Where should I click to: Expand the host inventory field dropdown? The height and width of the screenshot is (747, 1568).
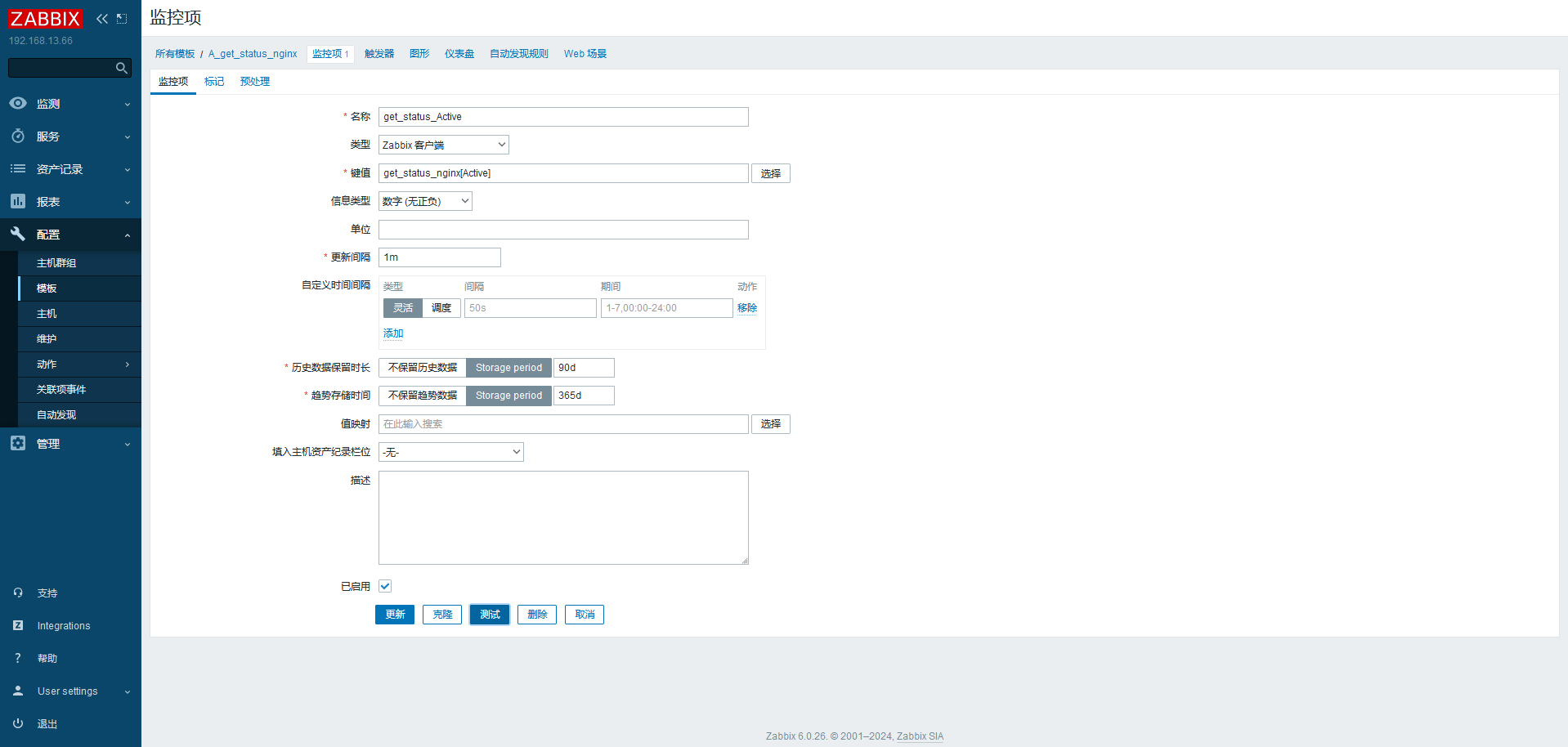pos(450,452)
